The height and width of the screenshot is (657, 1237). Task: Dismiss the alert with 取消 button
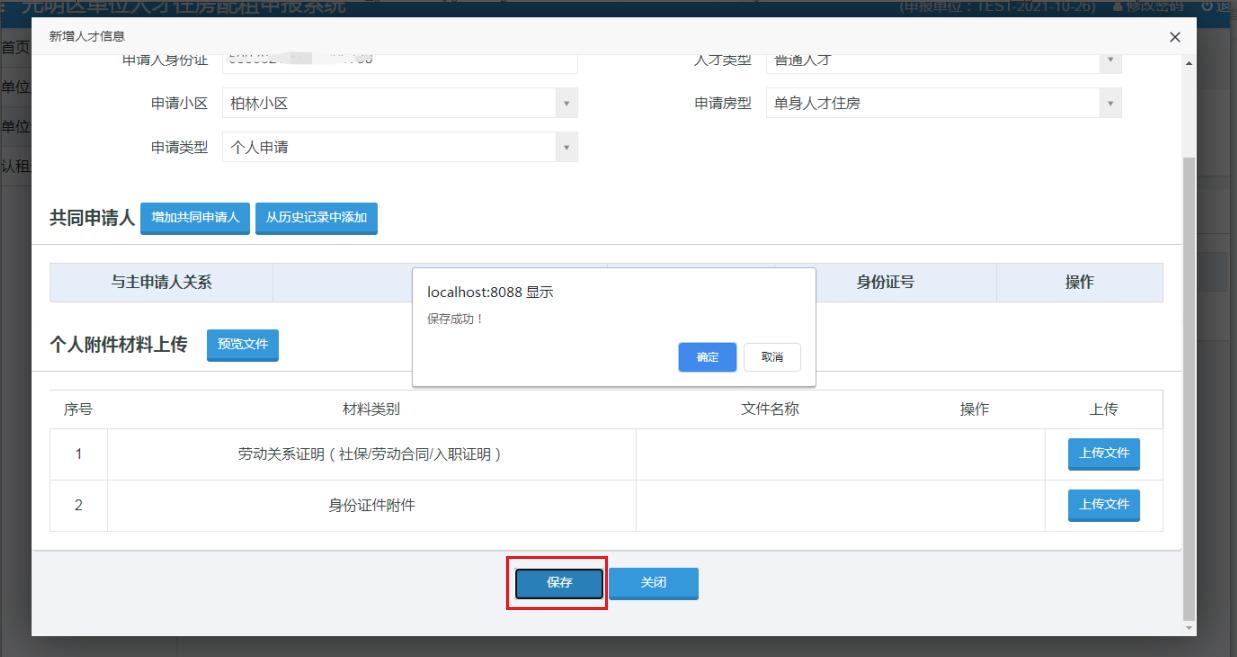click(771, 357)
